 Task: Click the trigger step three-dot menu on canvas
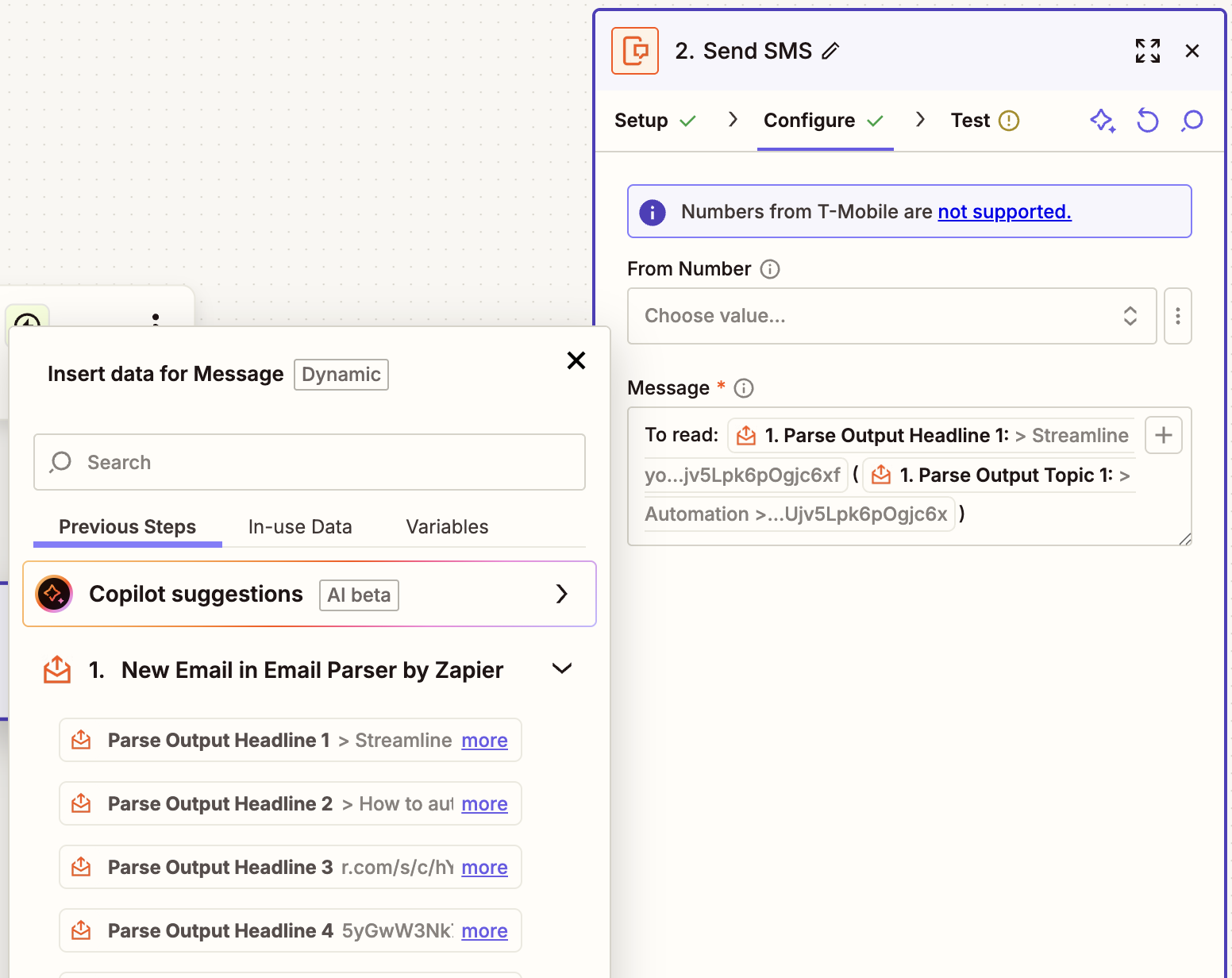156,319
